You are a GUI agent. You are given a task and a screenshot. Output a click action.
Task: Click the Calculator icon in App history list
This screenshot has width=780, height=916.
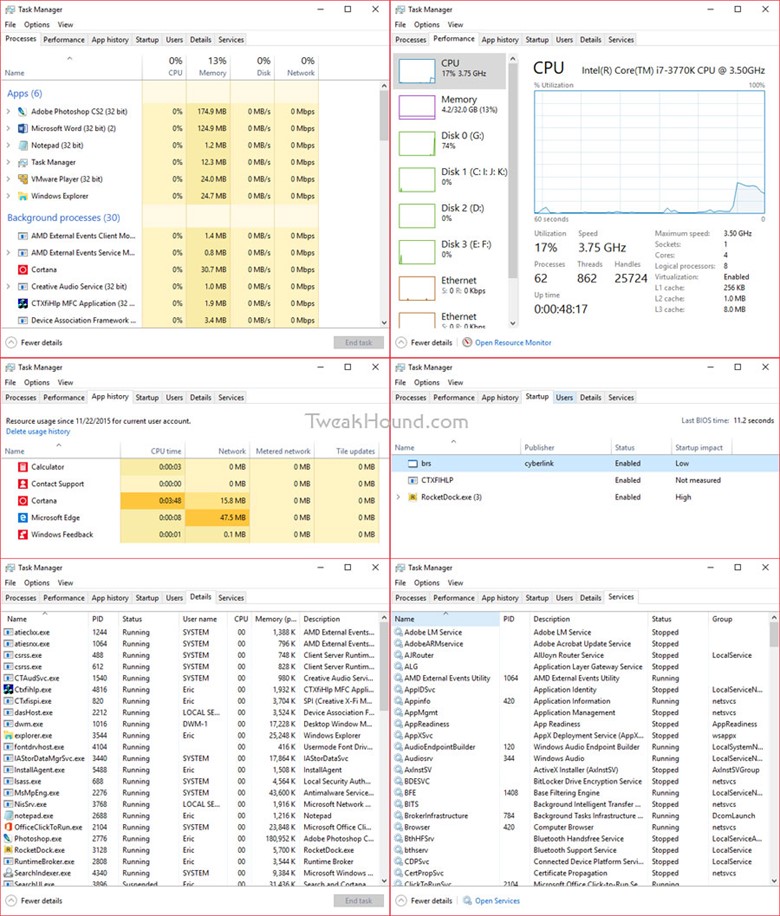22,467
